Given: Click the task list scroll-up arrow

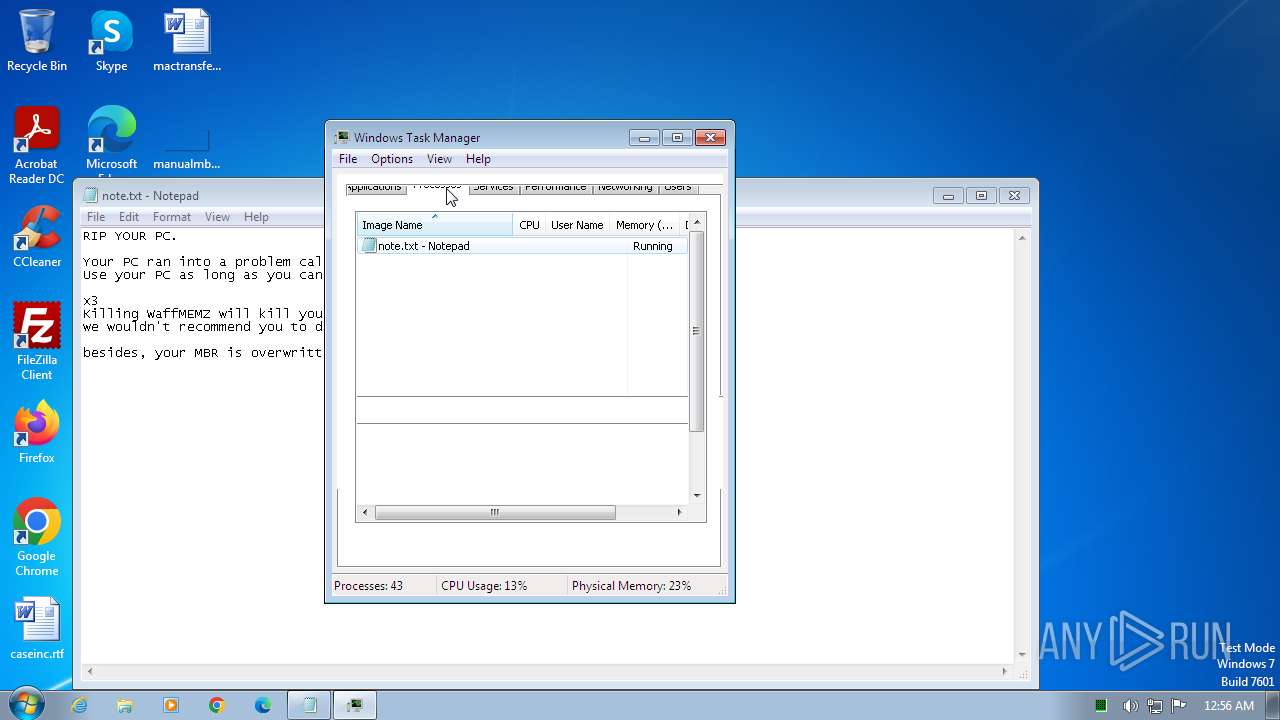Looking at the screenshot, I should coord(697,221).
